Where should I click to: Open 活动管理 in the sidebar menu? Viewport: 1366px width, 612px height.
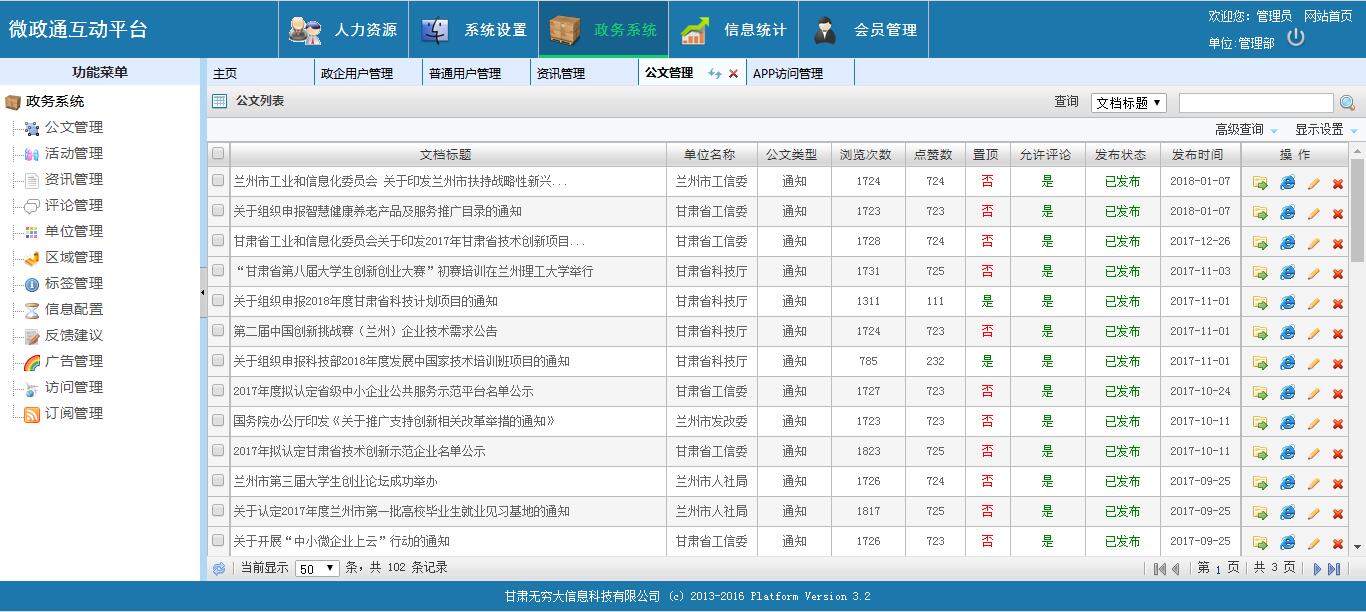tap(73, 153)
